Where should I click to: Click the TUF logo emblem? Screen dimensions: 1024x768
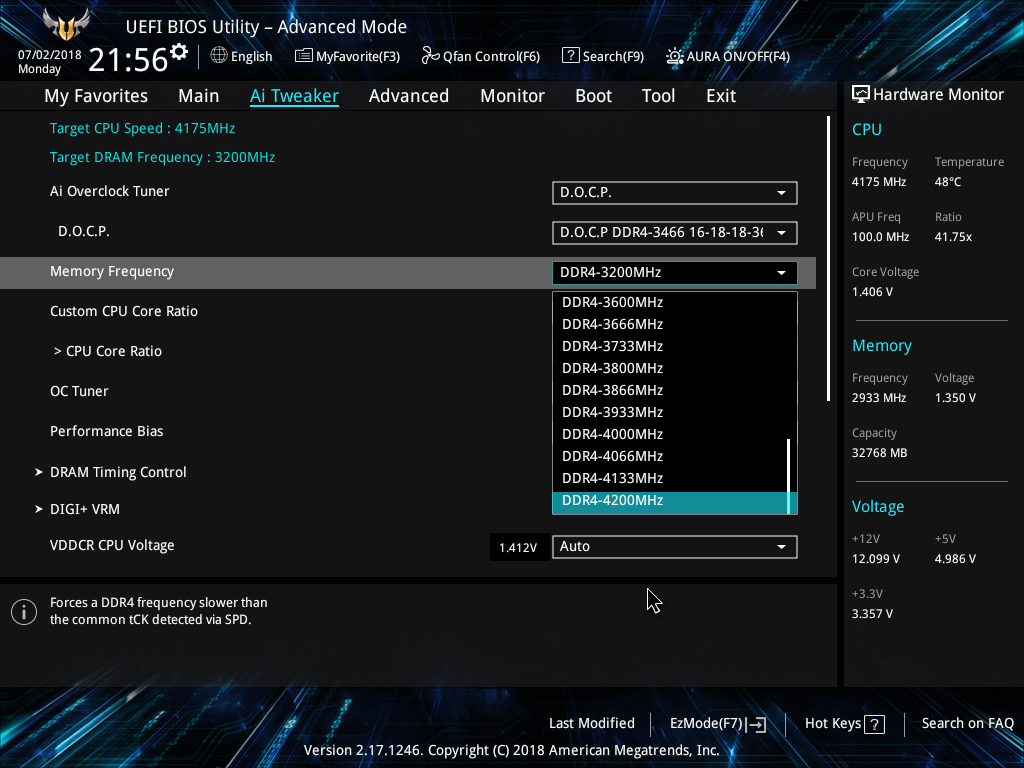(x=66, y=25)
